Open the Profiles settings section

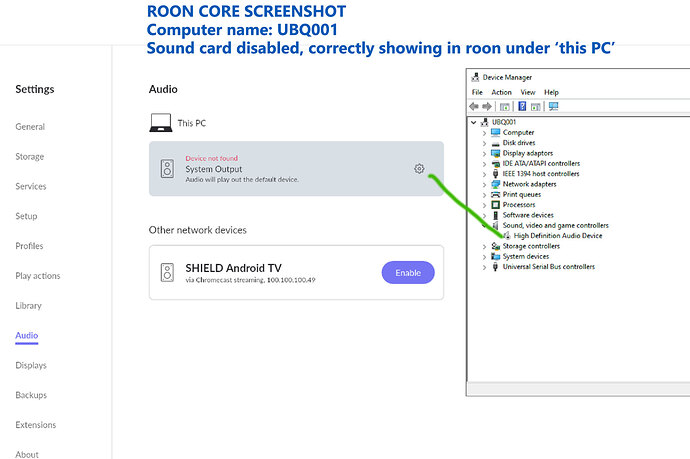(x=29, y=246)
